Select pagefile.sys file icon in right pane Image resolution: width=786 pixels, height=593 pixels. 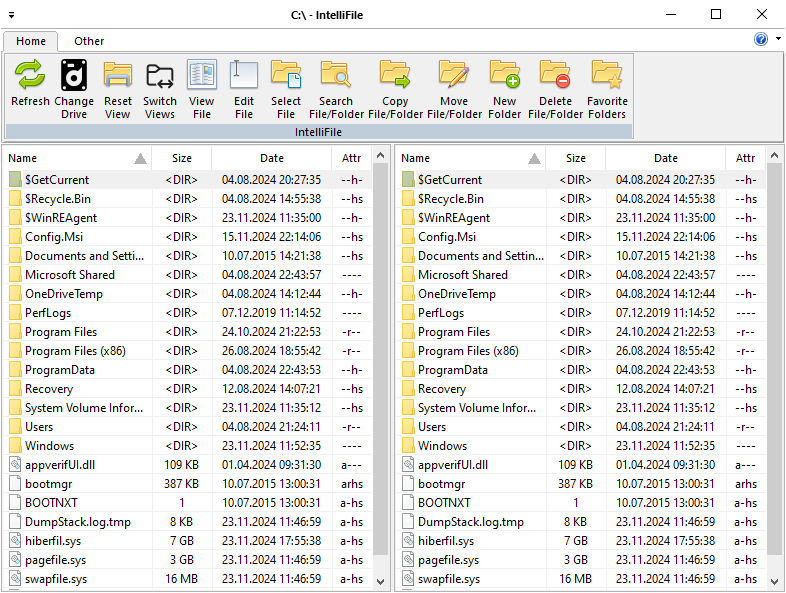[x=408, y=560]
